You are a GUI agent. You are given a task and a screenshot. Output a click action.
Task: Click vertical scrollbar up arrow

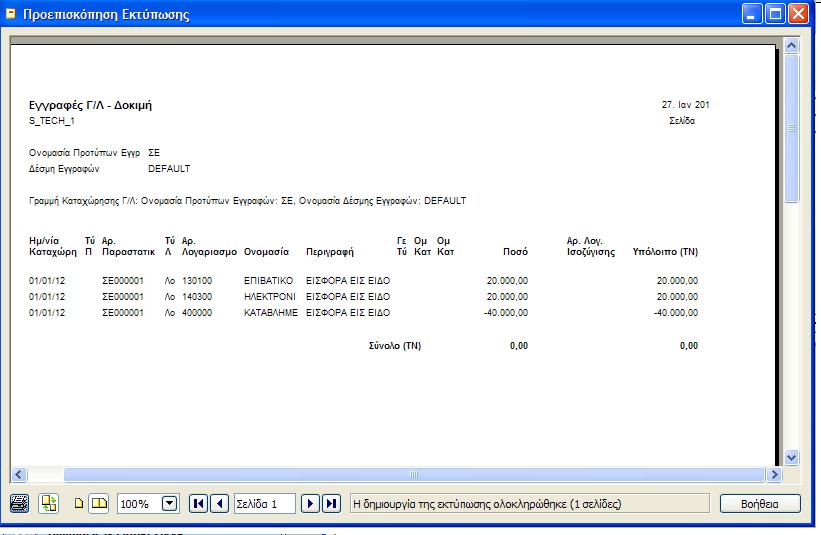[791, 46]
